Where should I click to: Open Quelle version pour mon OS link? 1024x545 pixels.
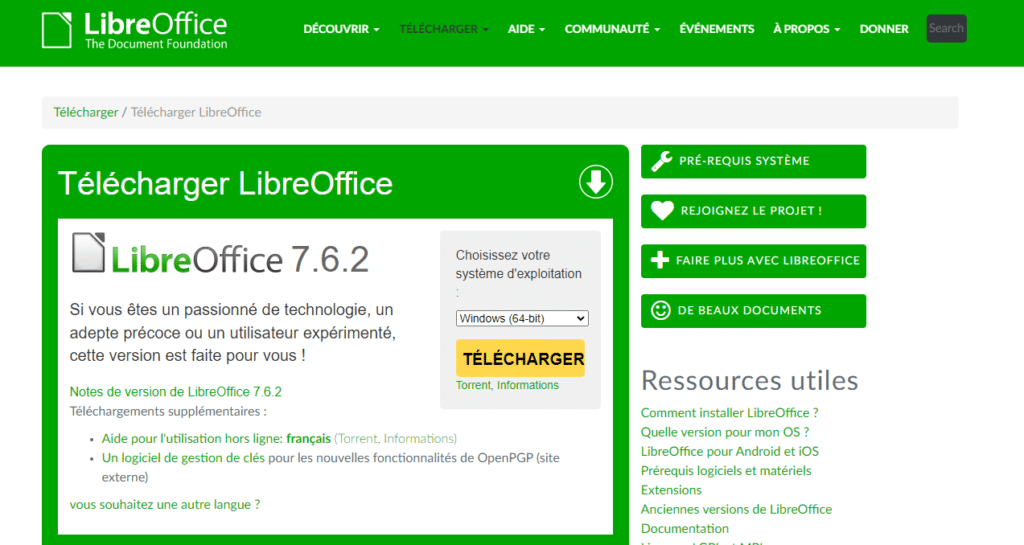(725, 432)
